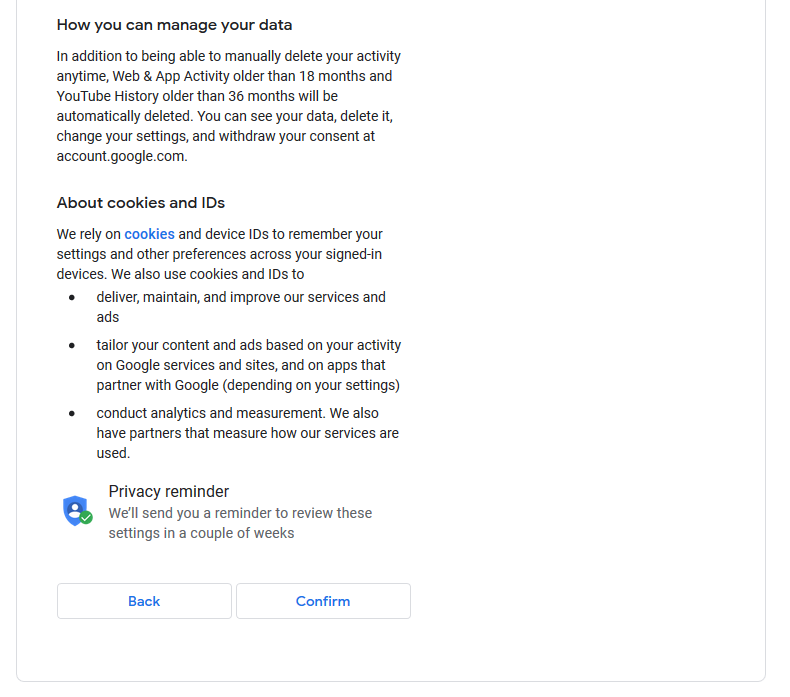The image size is (790, 697).
Task: Click the "We rely on" paragraph start
Action: [88, 234]
